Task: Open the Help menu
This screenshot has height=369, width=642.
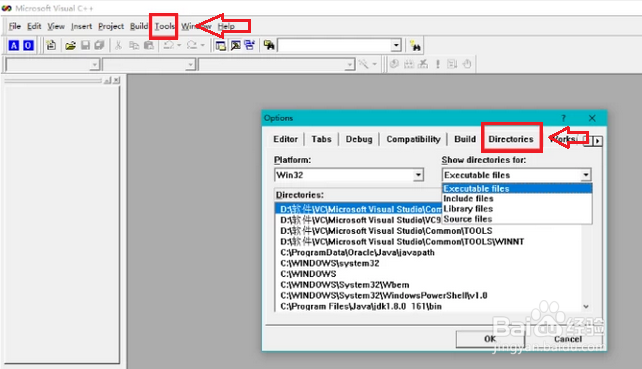Action: [226, 26]
